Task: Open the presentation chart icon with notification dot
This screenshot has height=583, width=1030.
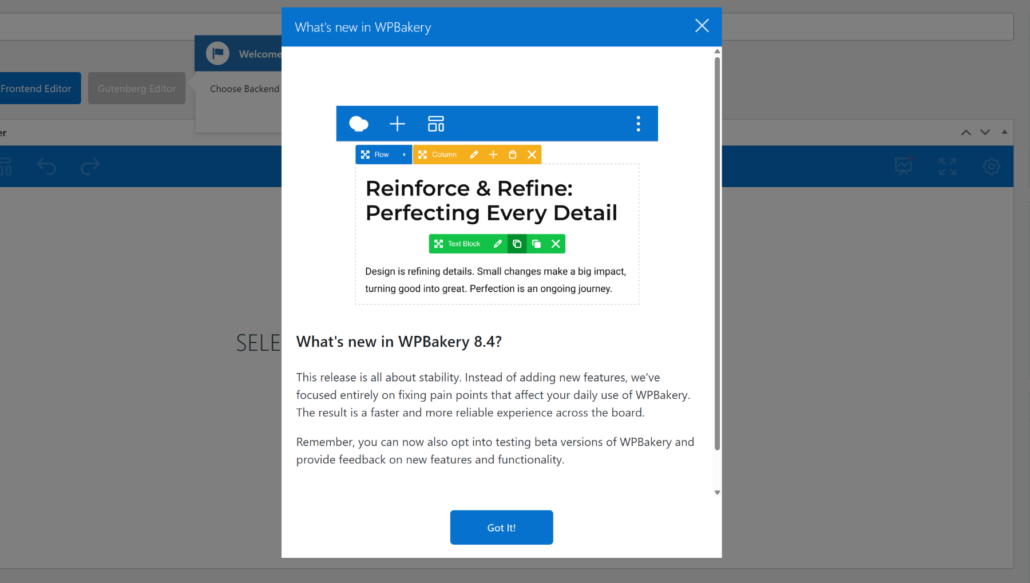Action: [x=903, y=166]
